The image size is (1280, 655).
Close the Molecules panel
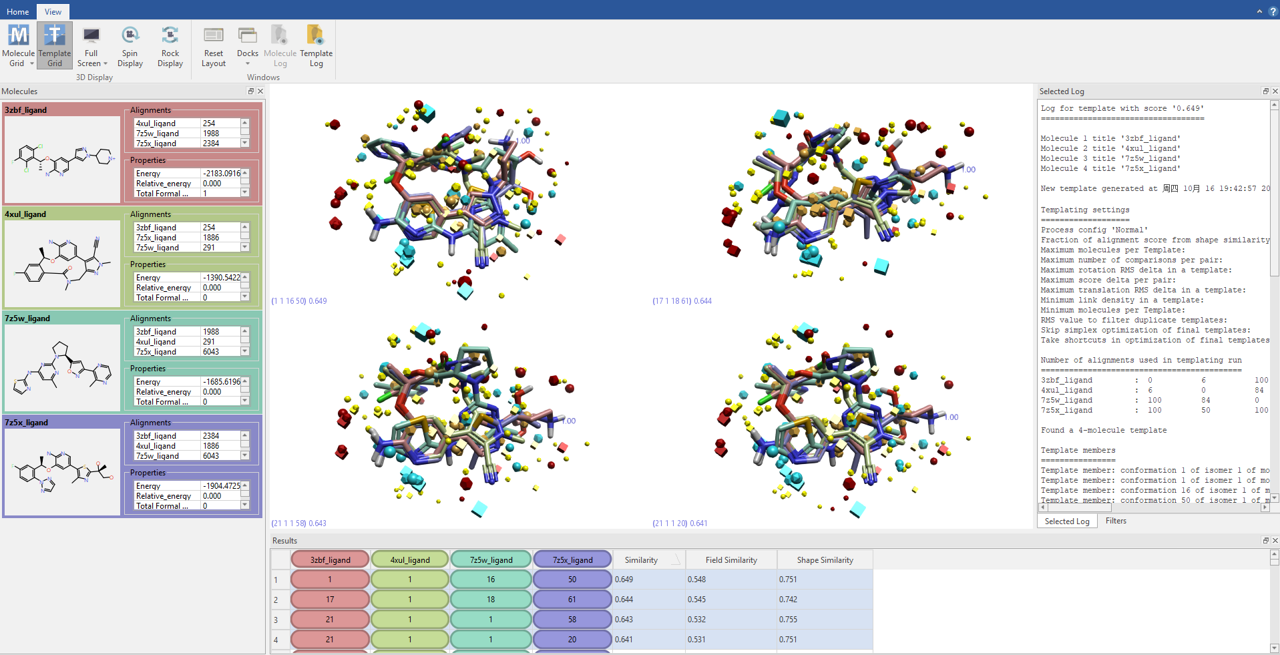[x=261, y=91]
